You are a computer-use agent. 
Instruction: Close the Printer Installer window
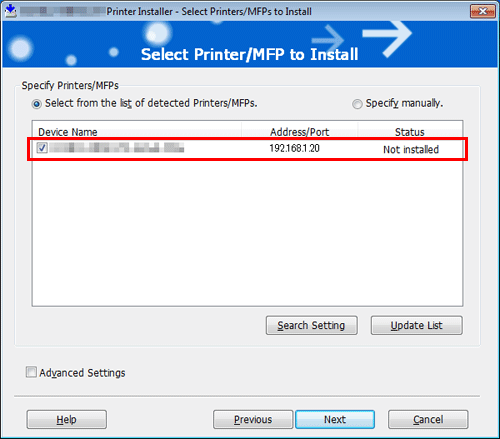tap(483, 11)
